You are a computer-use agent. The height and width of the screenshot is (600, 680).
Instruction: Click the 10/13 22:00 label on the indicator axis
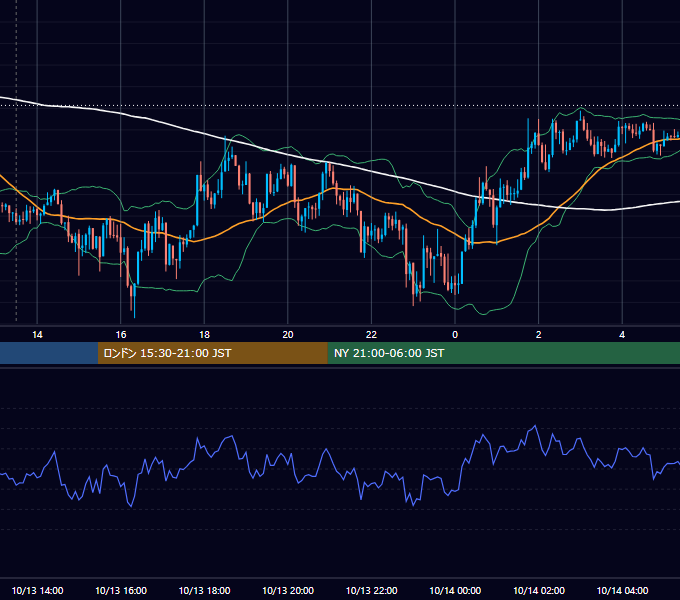[371, 590]
